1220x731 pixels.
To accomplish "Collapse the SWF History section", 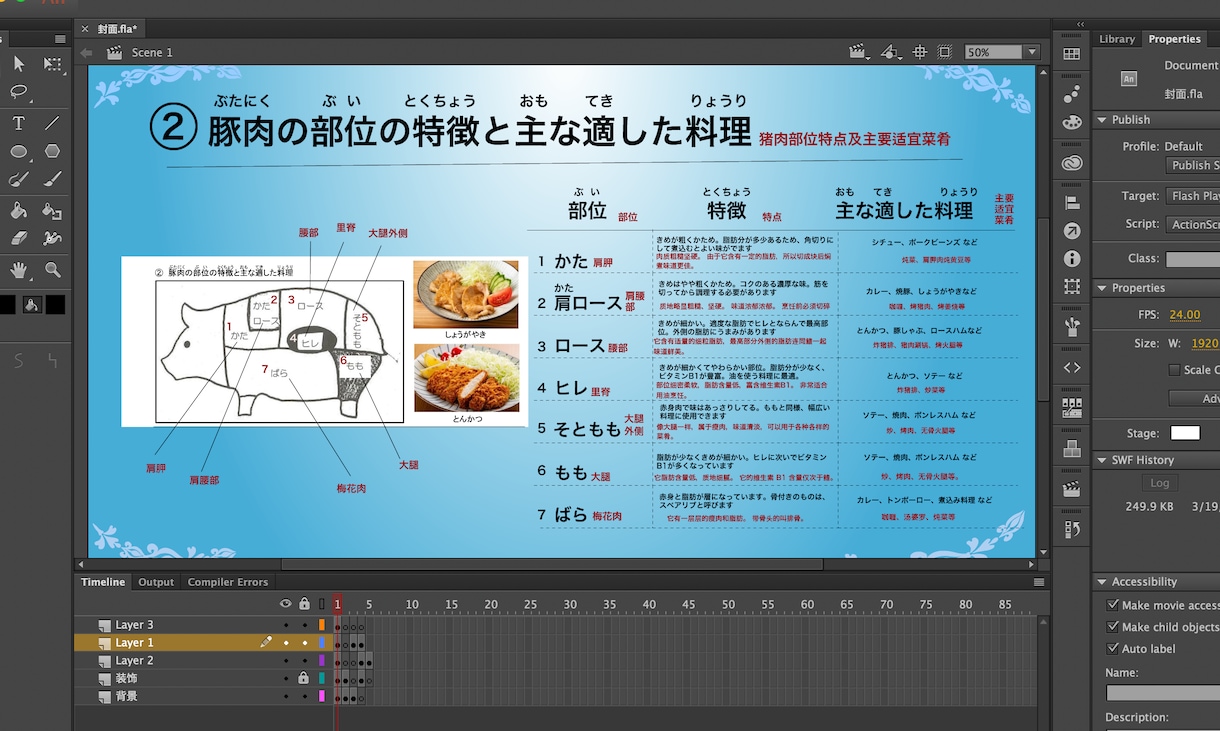I will tap(1102, 460).
